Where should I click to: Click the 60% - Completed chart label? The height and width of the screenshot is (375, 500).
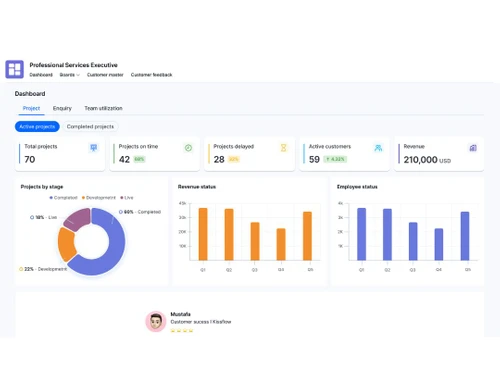(140, 212)
